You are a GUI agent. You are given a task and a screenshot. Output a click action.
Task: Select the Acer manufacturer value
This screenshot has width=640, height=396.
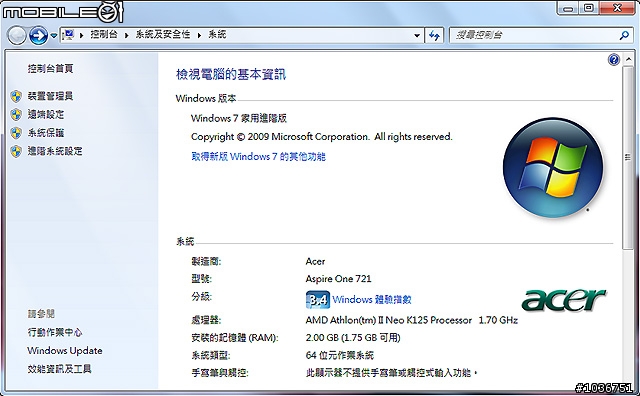315,262
